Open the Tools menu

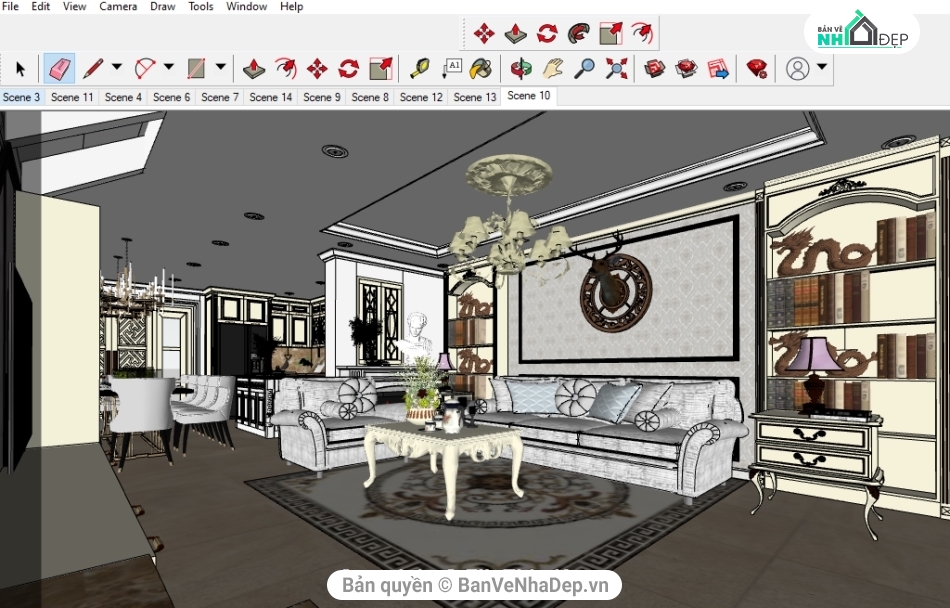tap(201, 7)
